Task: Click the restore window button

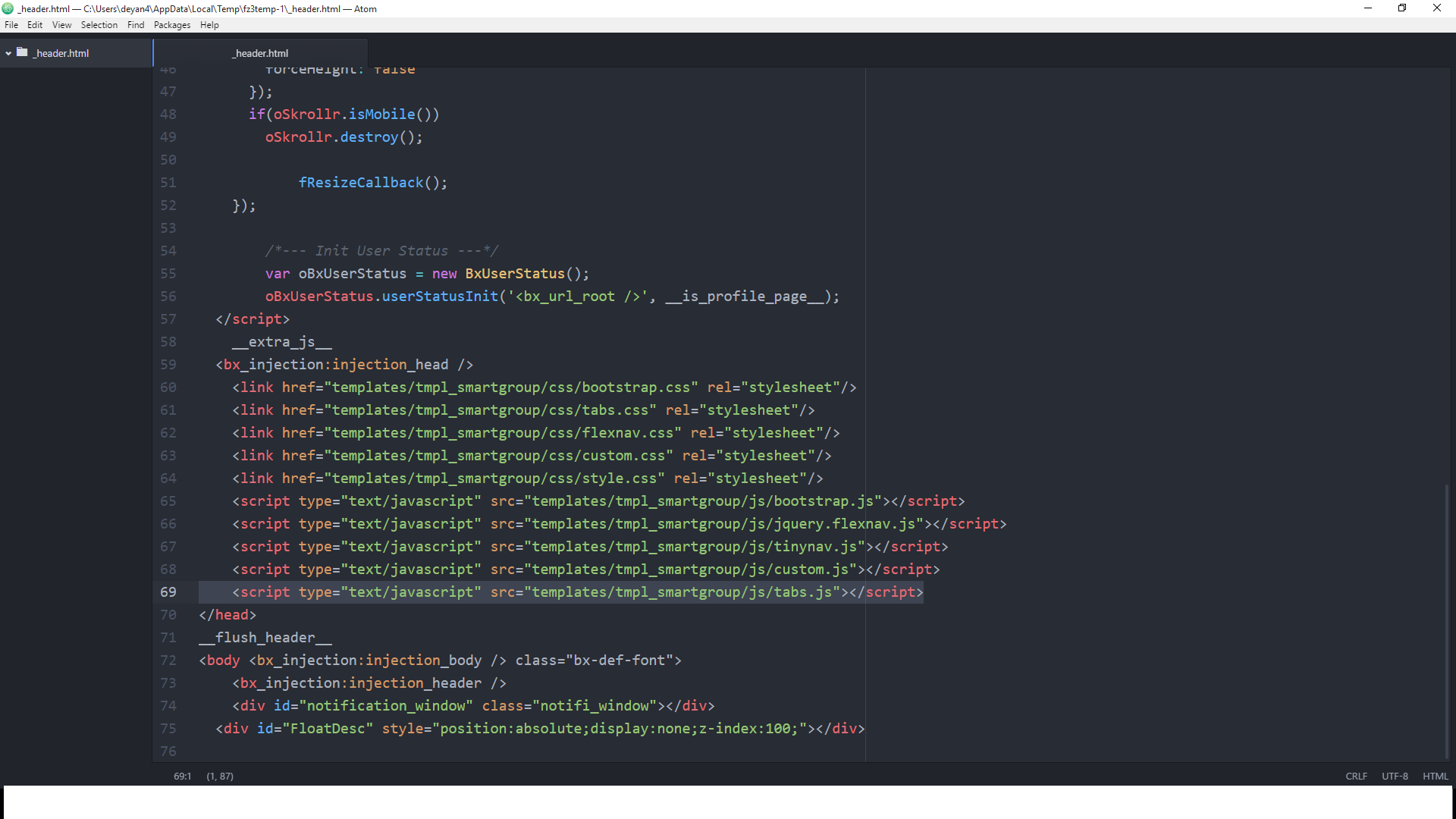Action: pyautogui.click(x=1402, y=8)
